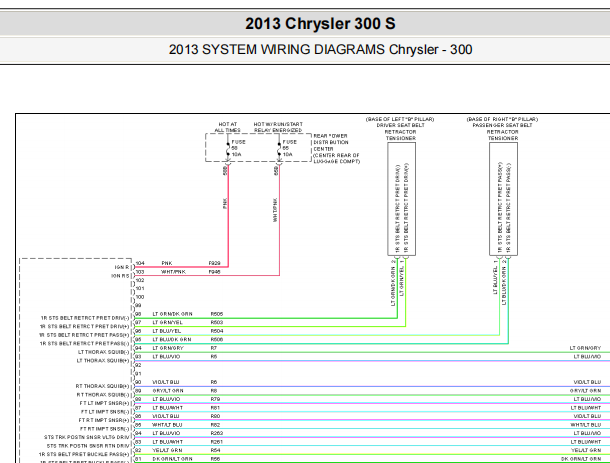Select the "RT THORAX SQUIB(+)" connector label

102,386
